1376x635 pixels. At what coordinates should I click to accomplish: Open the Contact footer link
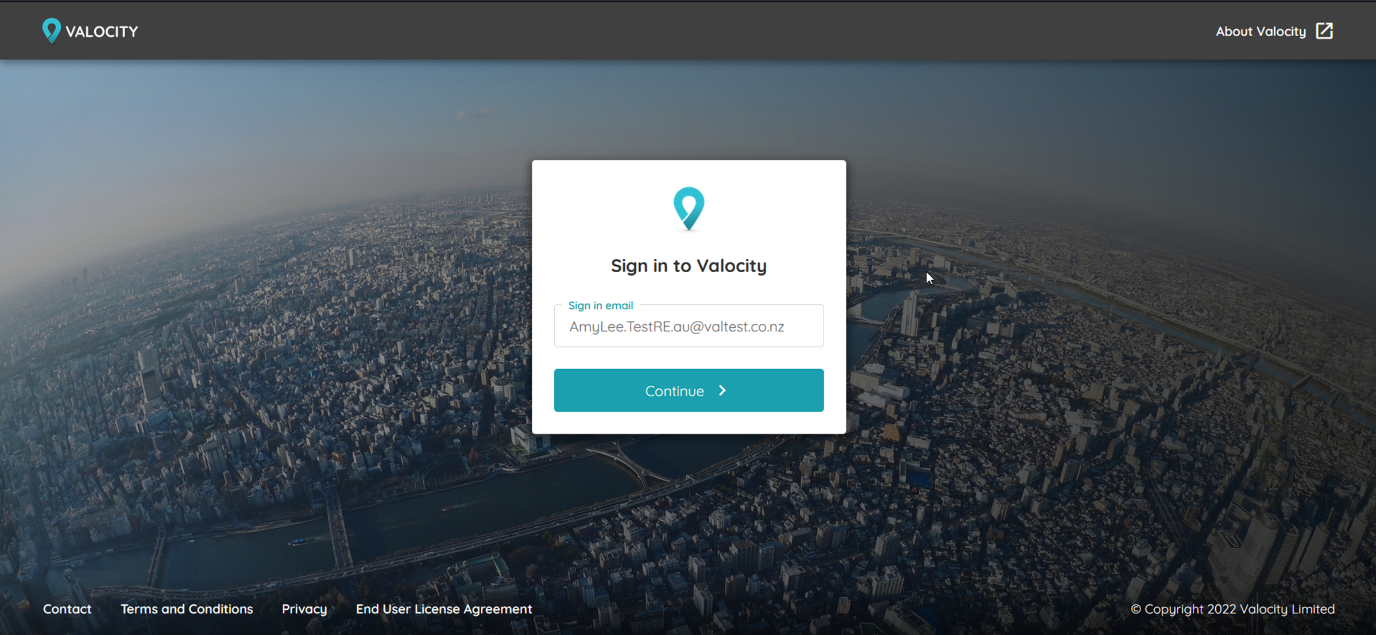coord(67,609)
